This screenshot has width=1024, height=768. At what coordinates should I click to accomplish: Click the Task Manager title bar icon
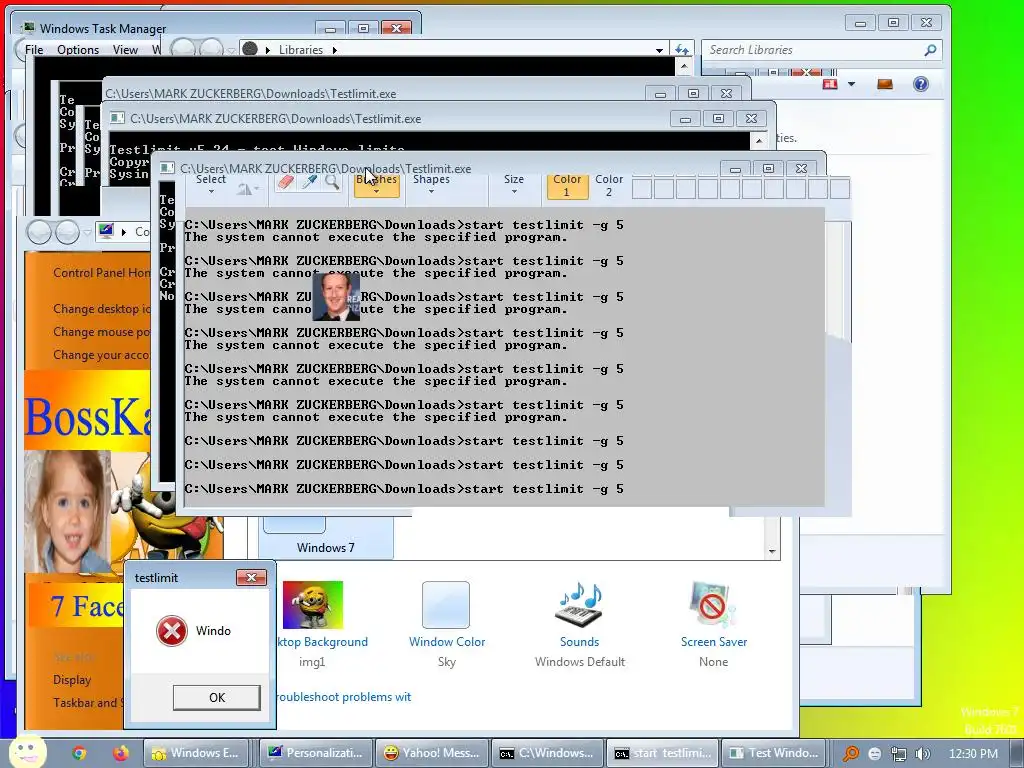coord(28,28)
